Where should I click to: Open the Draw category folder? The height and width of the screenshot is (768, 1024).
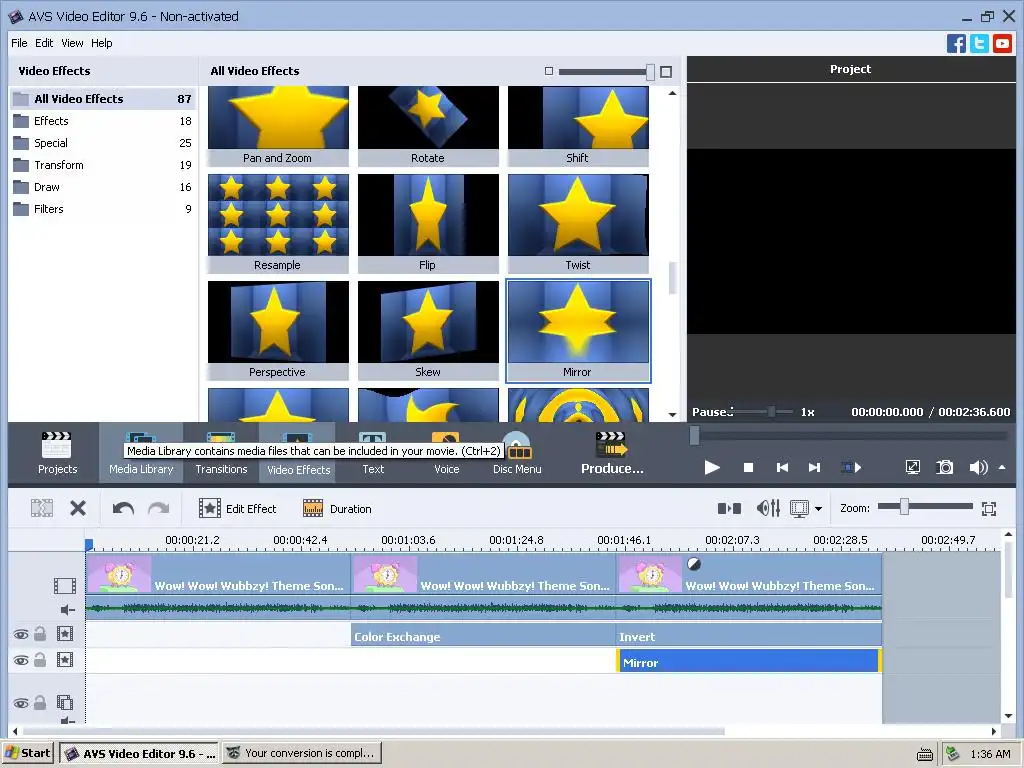coord(103,187)
